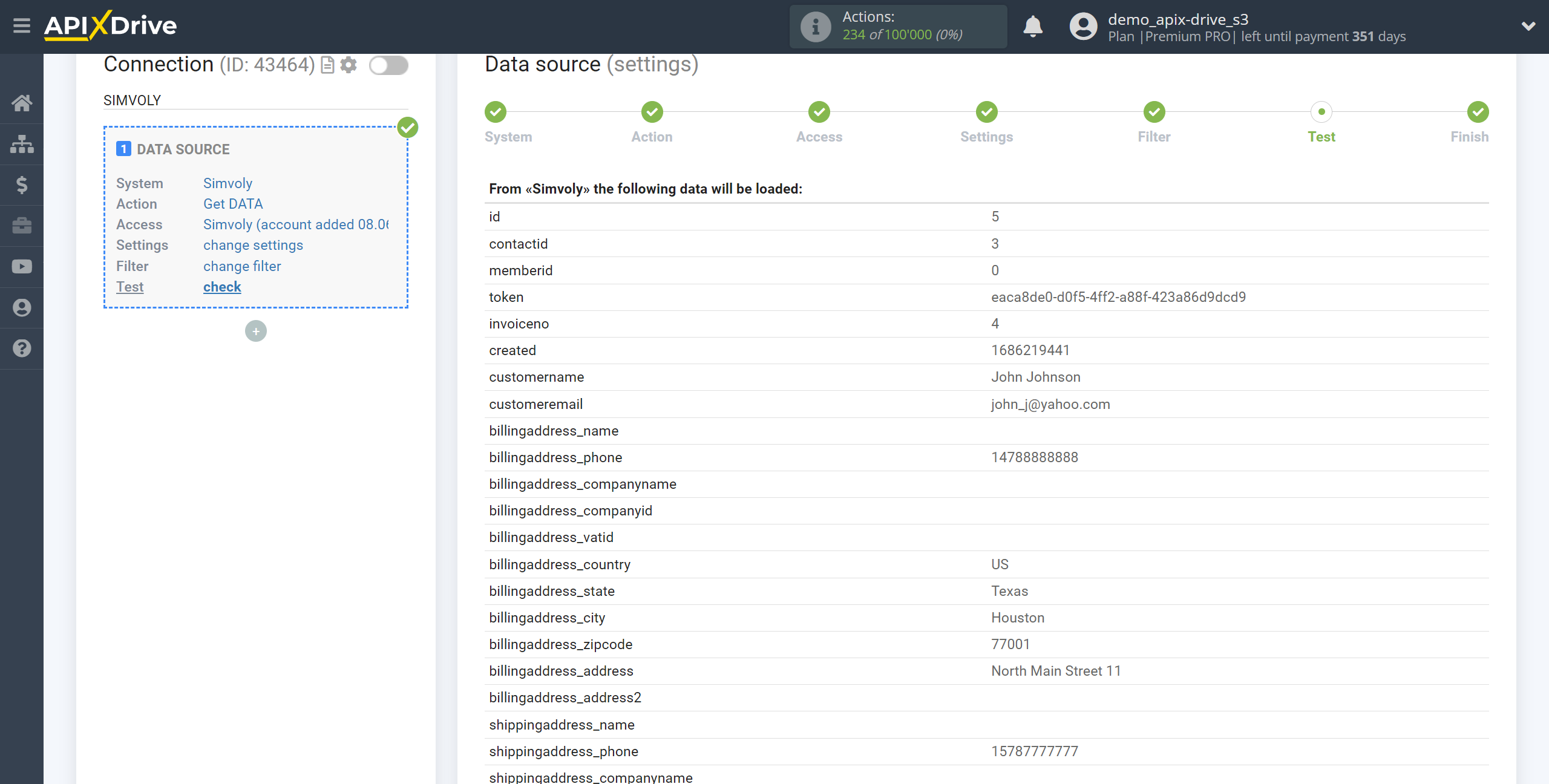
Task: Click the add new block plus button
Action: click(256, 331)
